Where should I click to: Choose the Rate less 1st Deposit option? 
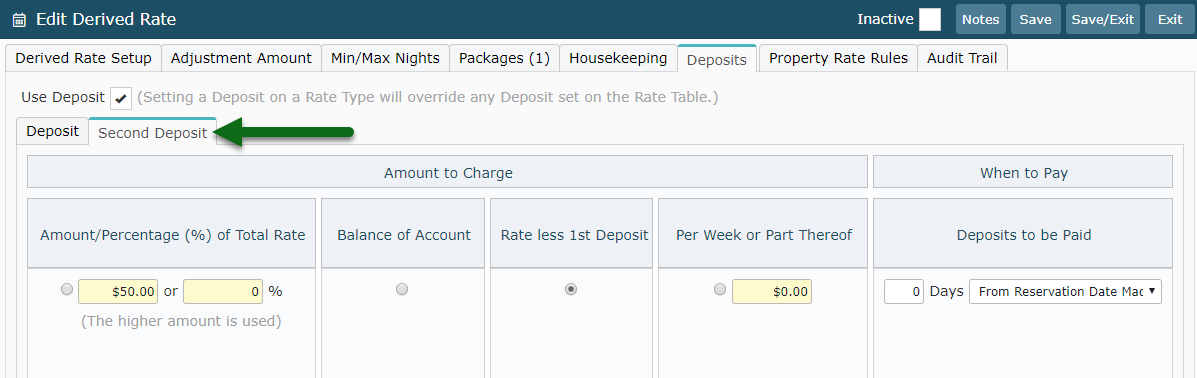tap(570, 289)
